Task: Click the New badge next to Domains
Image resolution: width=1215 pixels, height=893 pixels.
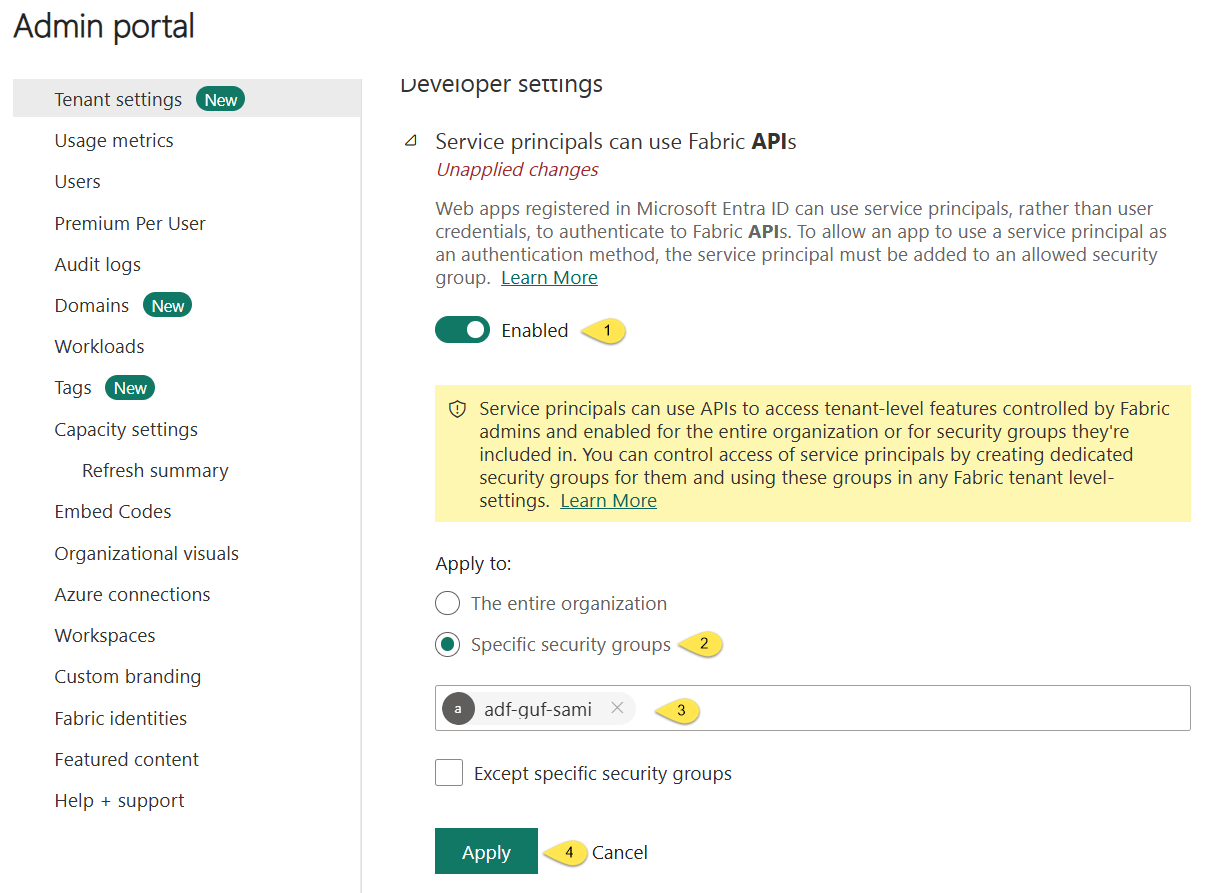Action: tap(167, 305)
